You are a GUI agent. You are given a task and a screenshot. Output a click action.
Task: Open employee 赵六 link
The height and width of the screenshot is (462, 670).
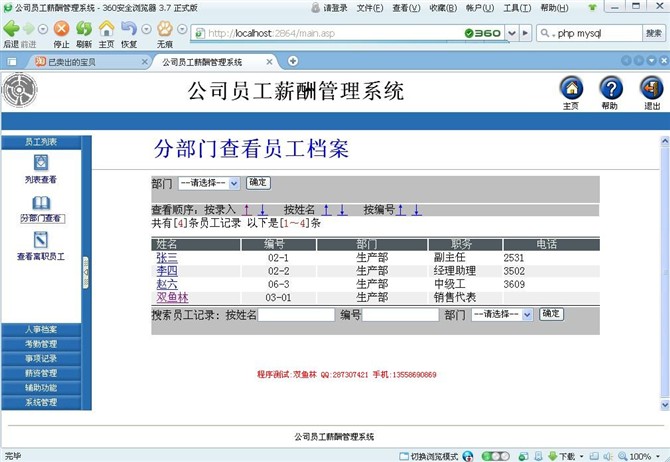(x=167, y=284)
